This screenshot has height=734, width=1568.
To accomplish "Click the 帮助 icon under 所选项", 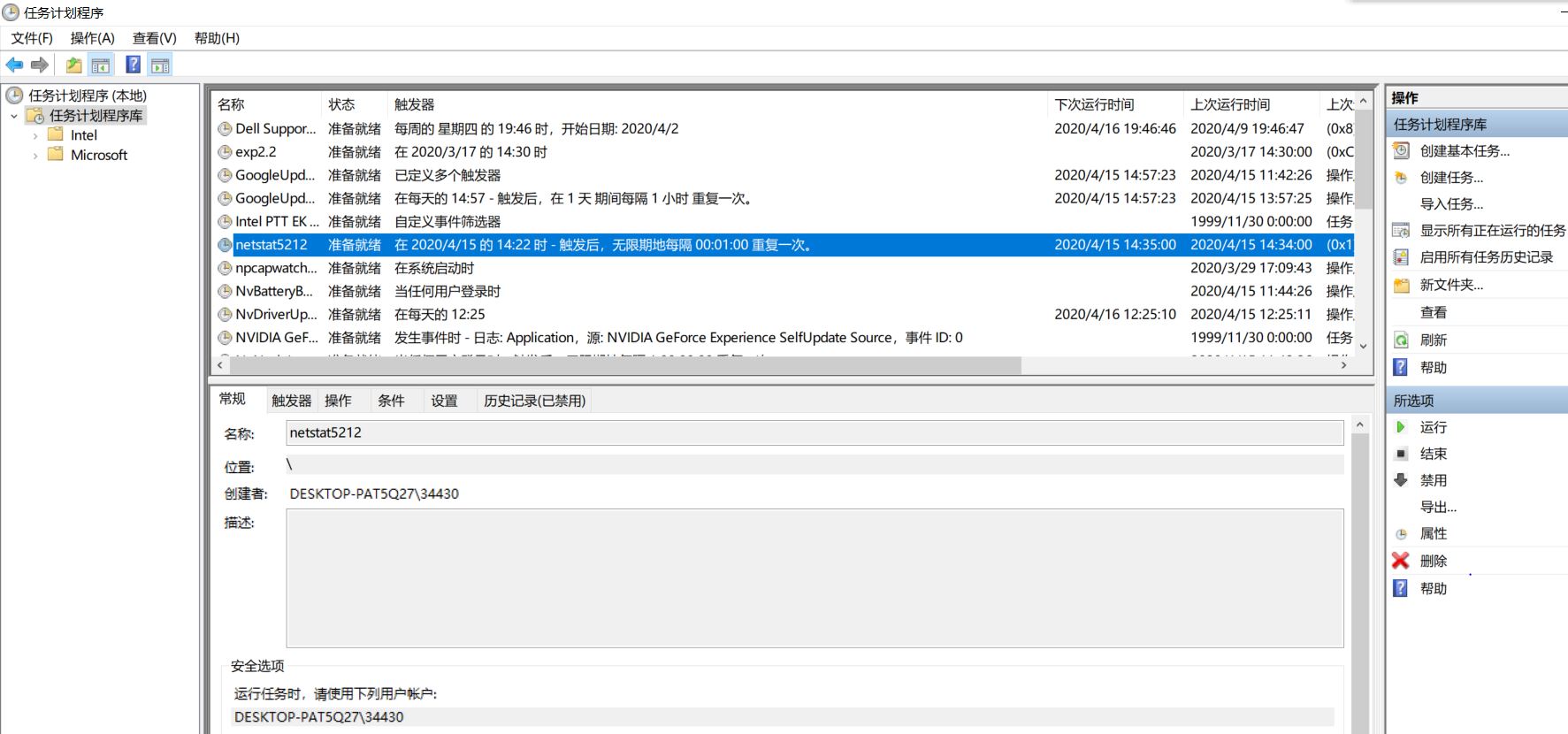I will click(1401, 588).
